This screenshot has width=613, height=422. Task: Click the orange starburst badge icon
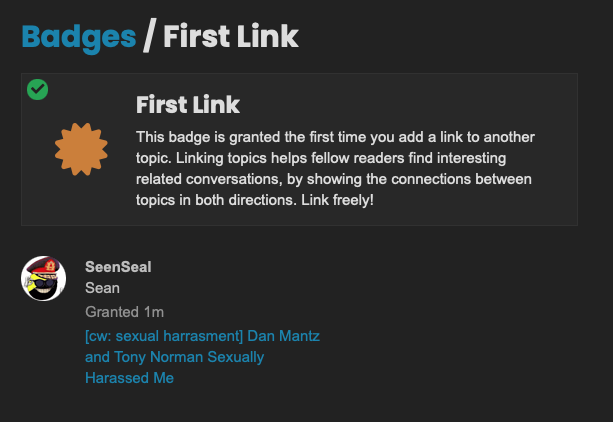81,150
